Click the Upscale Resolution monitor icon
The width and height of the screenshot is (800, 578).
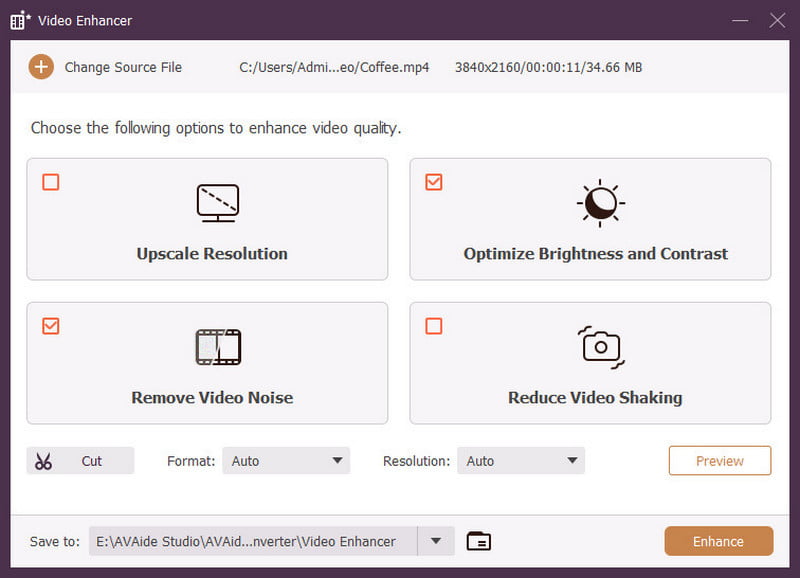tap(217, 203)
